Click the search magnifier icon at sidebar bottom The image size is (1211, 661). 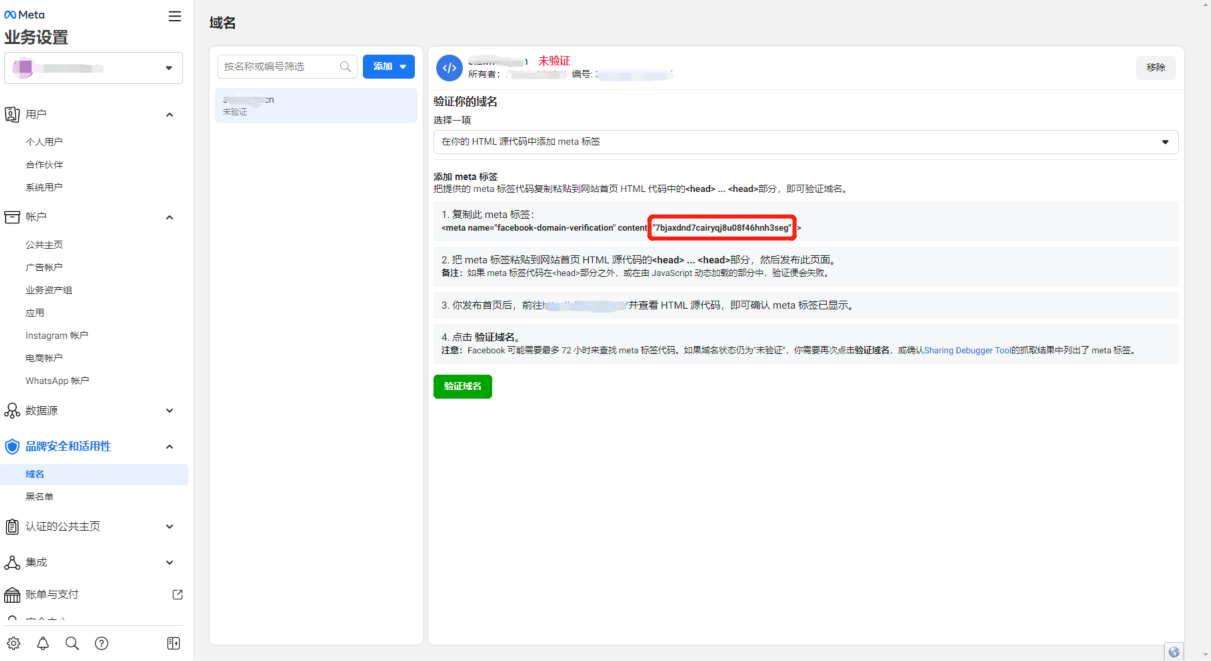72,643
